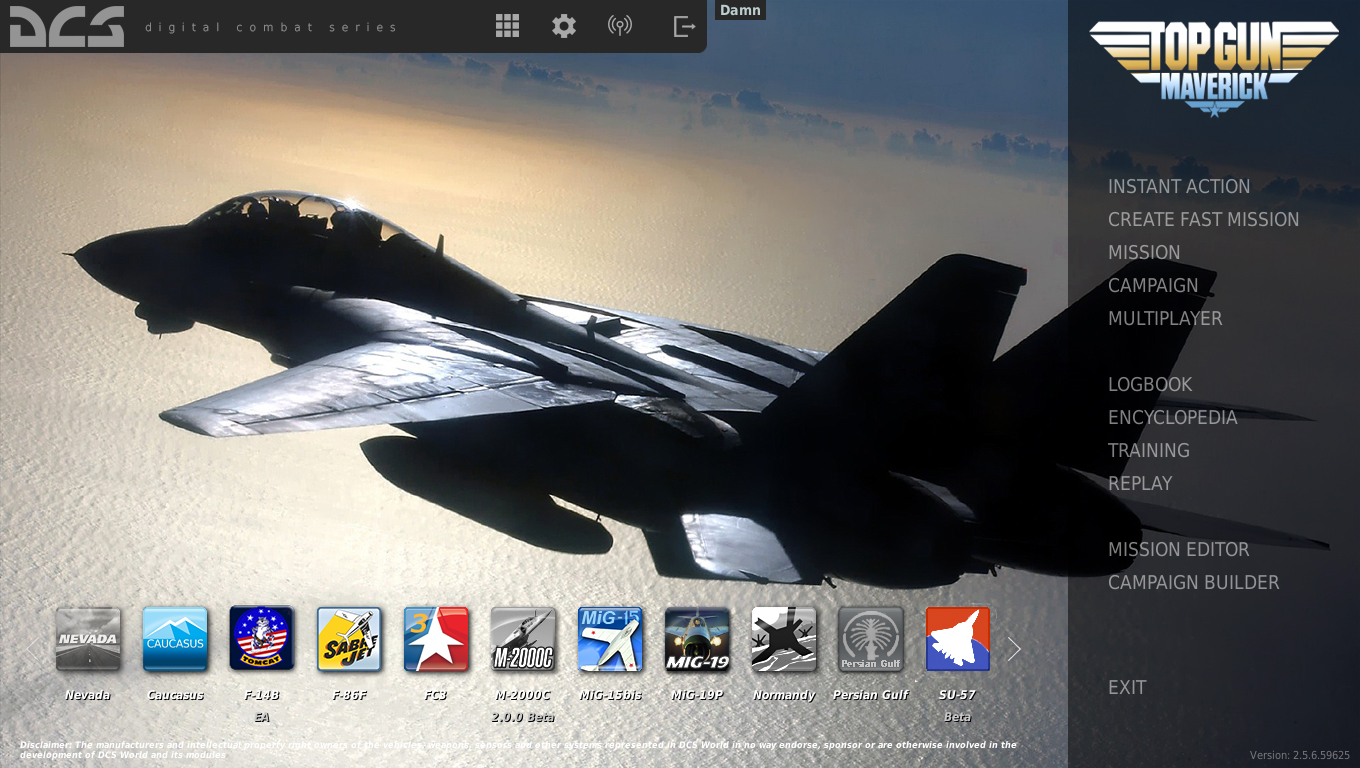Viewport: 1360px width, 768px height.
Task: Click Exit to quit DCS
Action: point(1127,688)
